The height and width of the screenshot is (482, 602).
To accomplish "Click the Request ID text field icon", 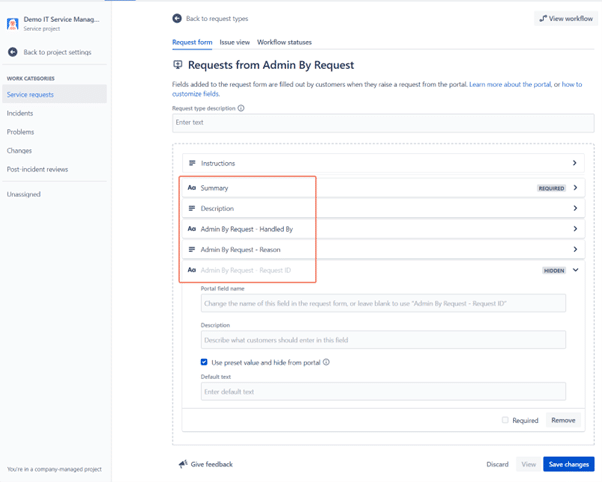I will 192,270.
